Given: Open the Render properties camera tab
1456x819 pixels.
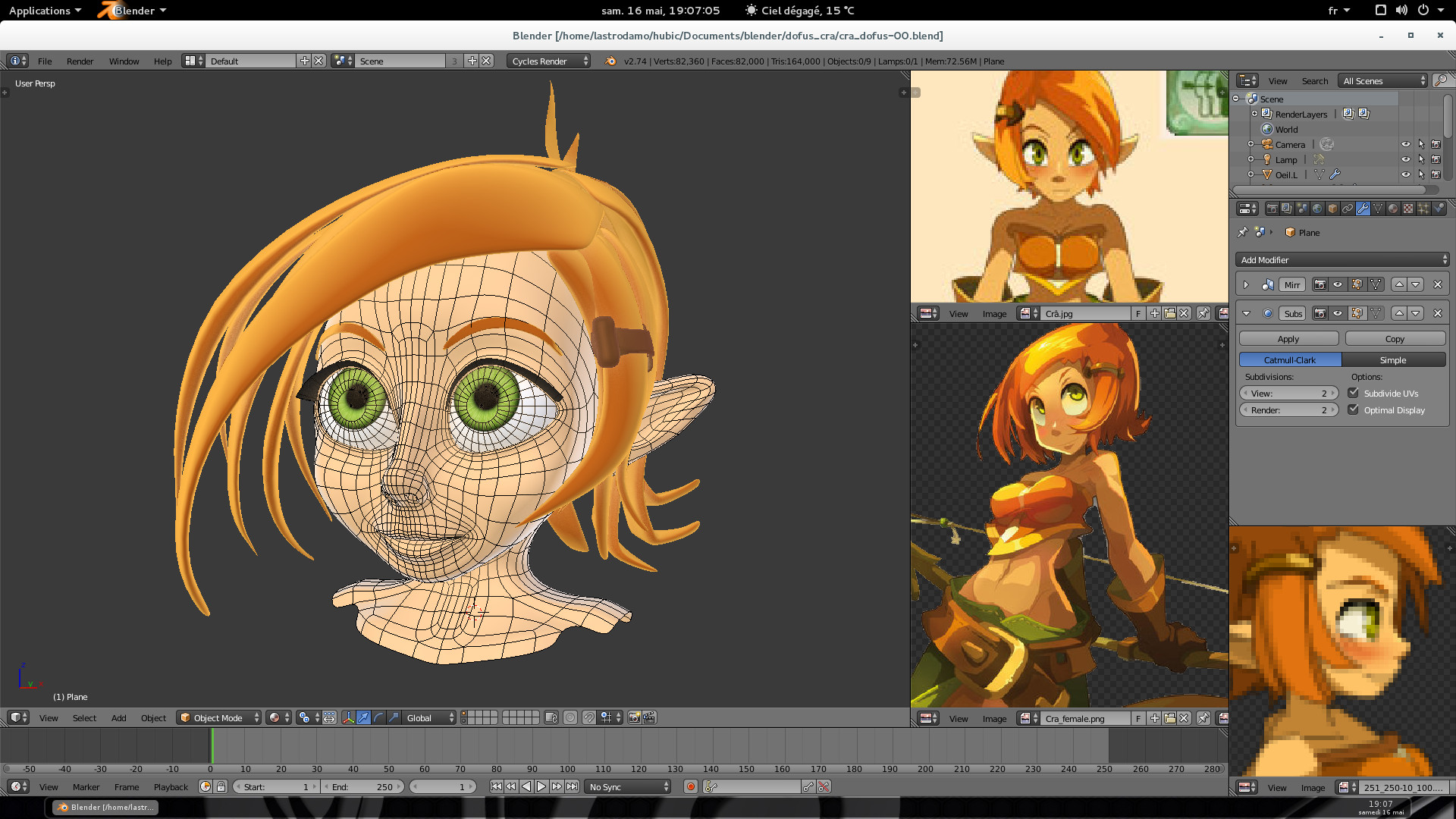Looking at the screenshot, I should (1272, 209).
